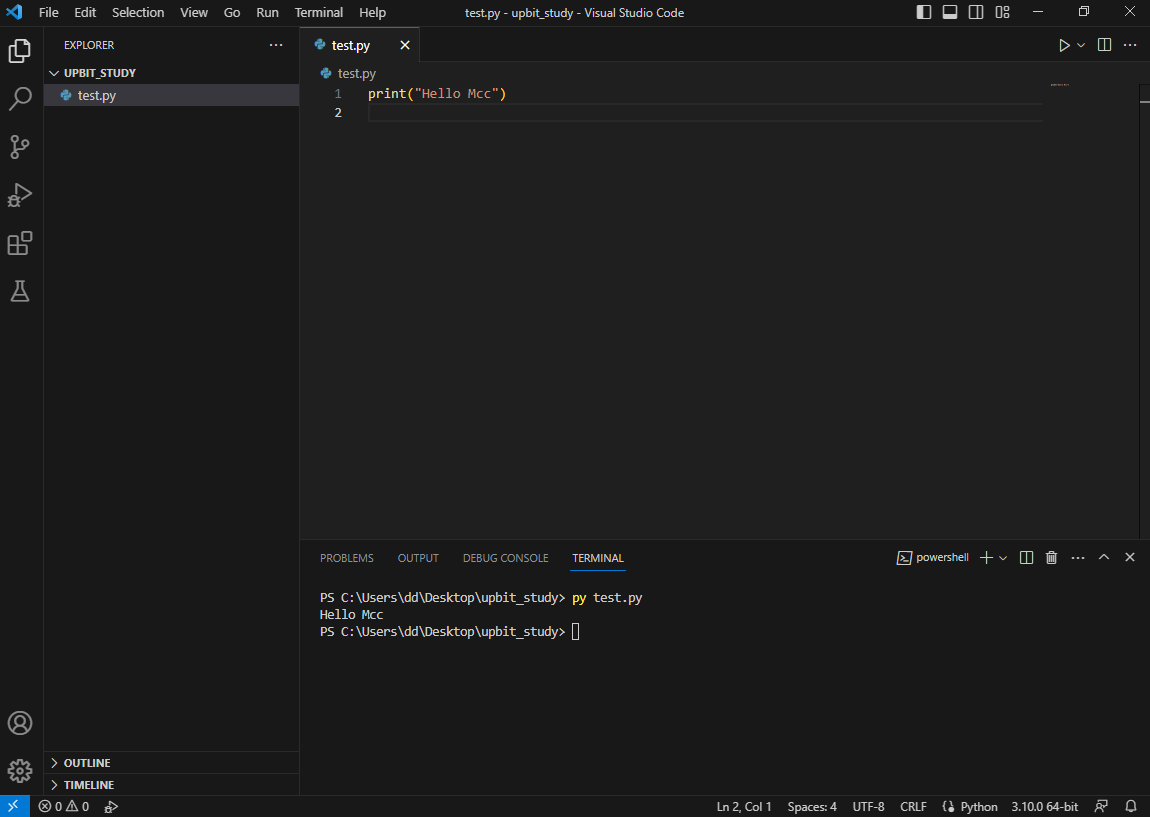Click the Run Python File play button

tap(1064, 45)
